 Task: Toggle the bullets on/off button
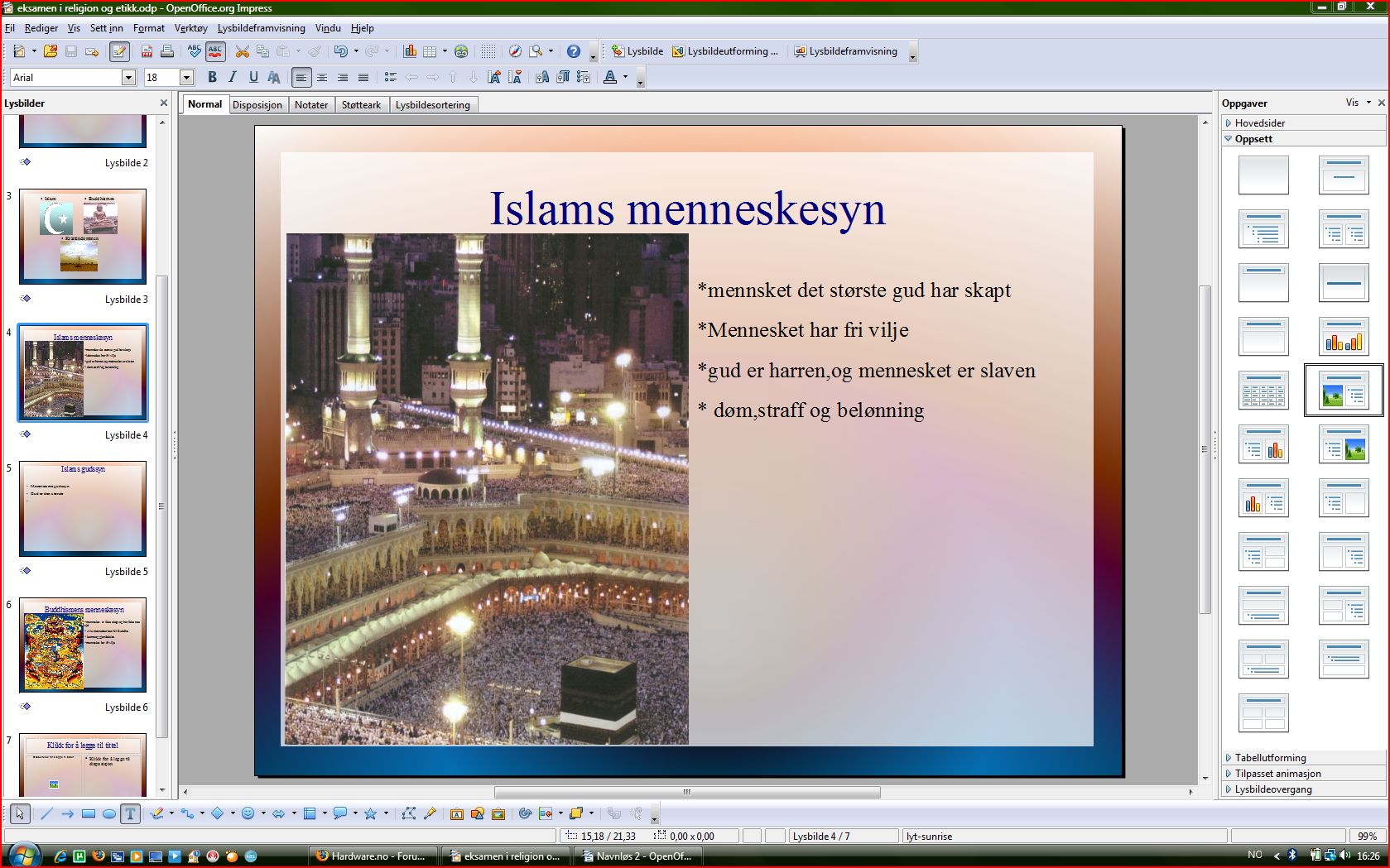pyautogui.click(x=391, y=77)
